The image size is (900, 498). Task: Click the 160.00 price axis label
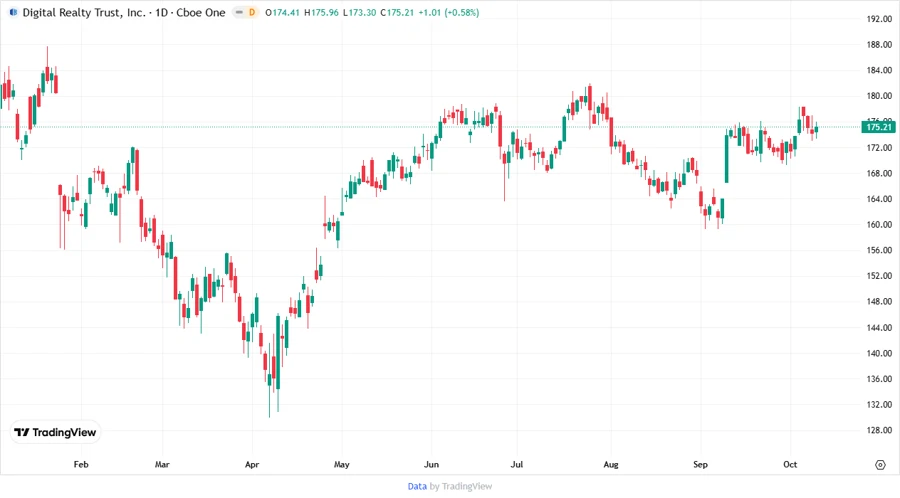[x=879, y=224]
